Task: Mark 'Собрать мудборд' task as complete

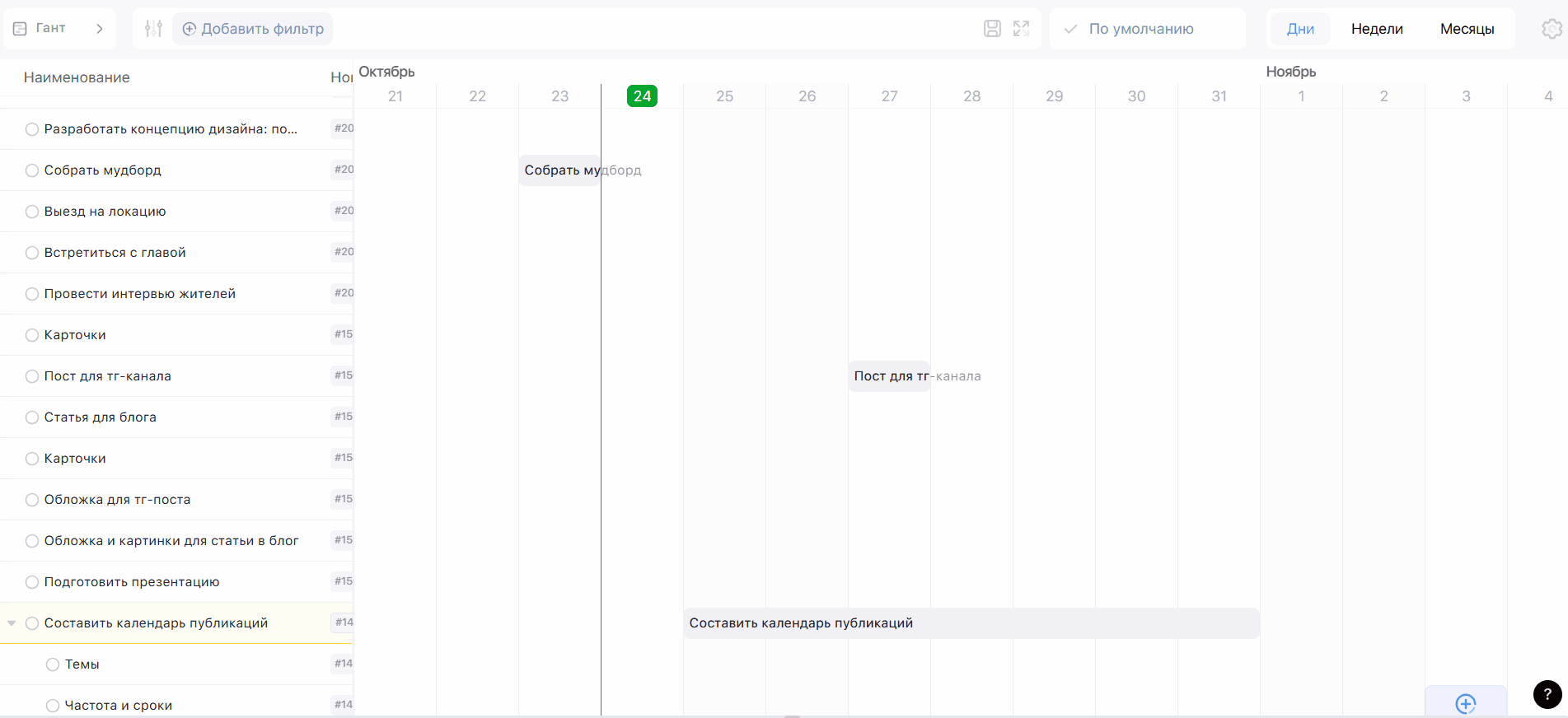Action: [x=32, y=170]
